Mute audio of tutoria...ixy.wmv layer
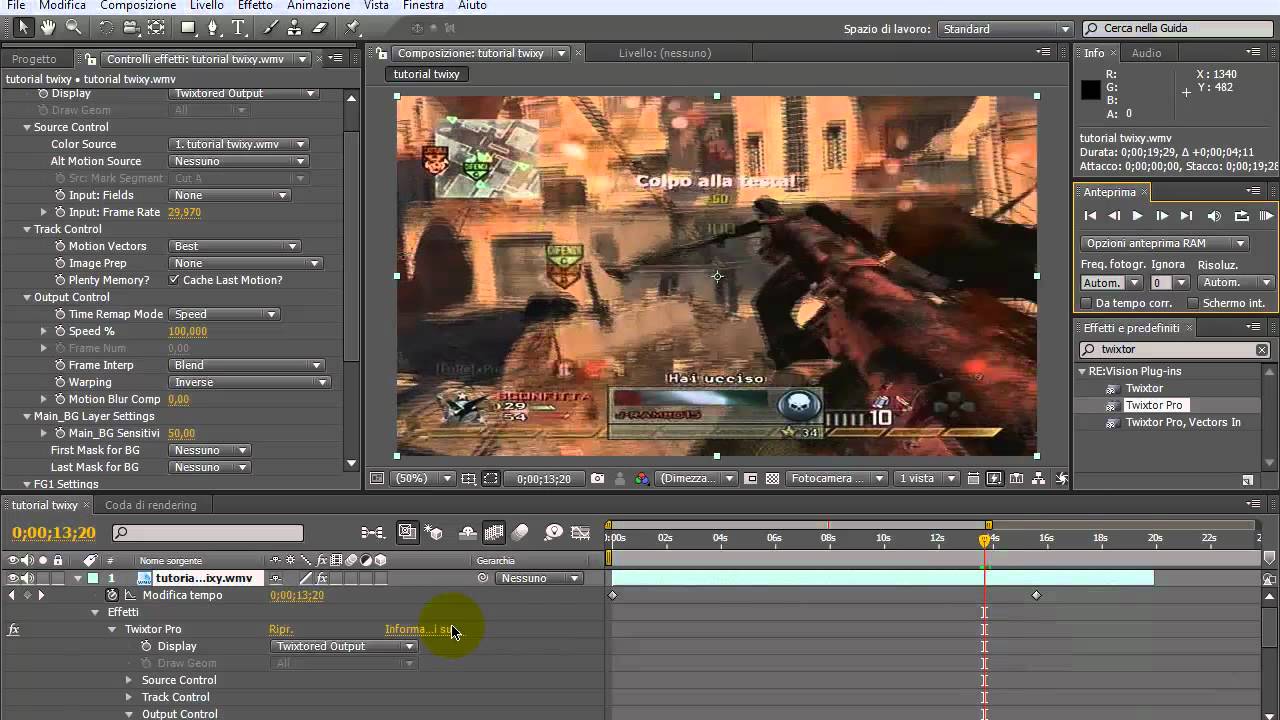1280x720 pixels. pos(28,578)
